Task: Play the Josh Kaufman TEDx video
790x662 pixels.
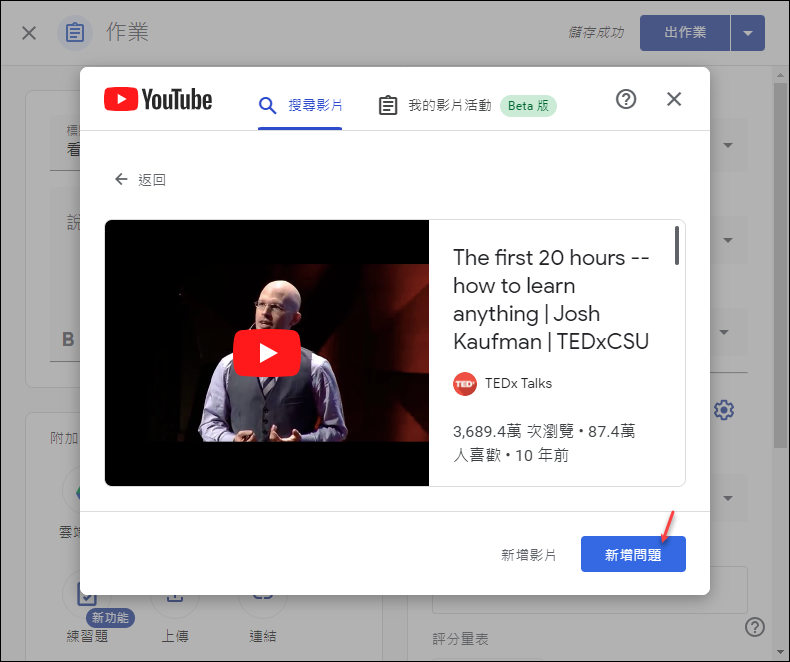Action: pos(267,353)
